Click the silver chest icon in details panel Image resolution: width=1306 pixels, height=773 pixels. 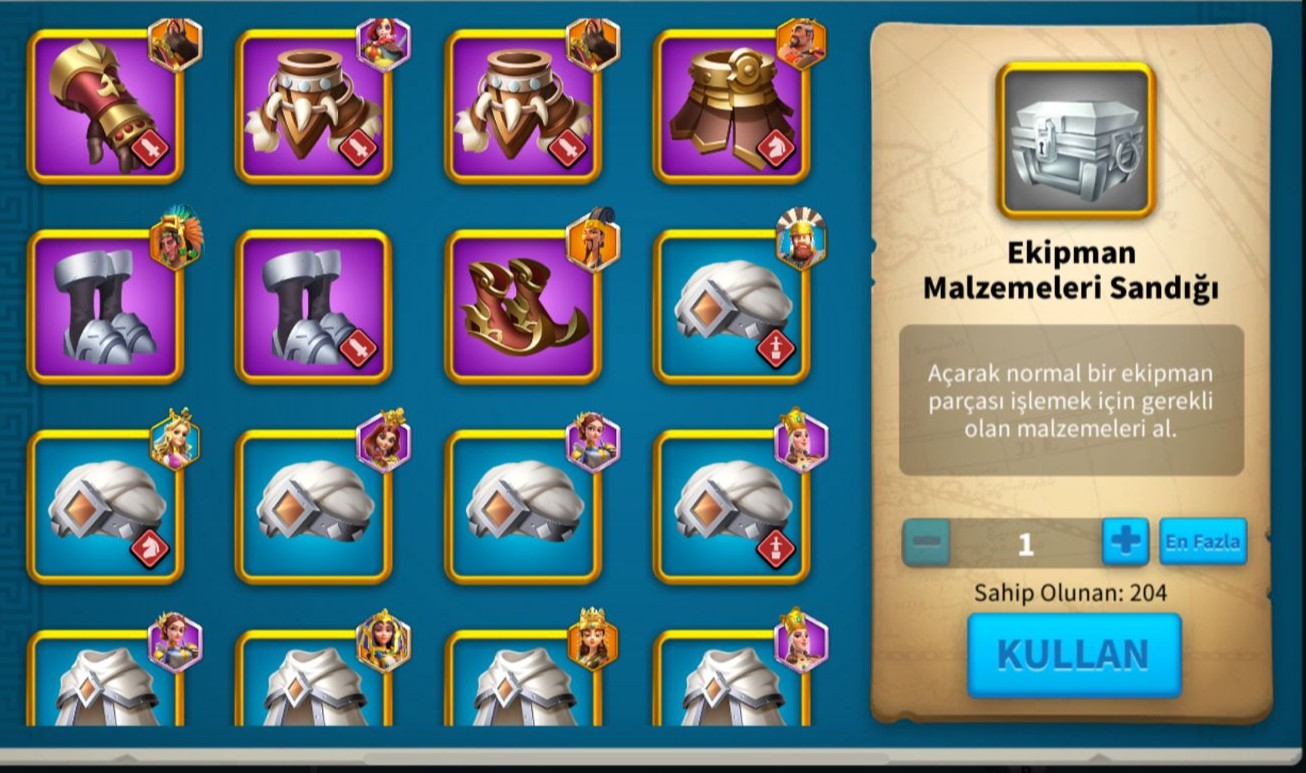[1076, 141]
